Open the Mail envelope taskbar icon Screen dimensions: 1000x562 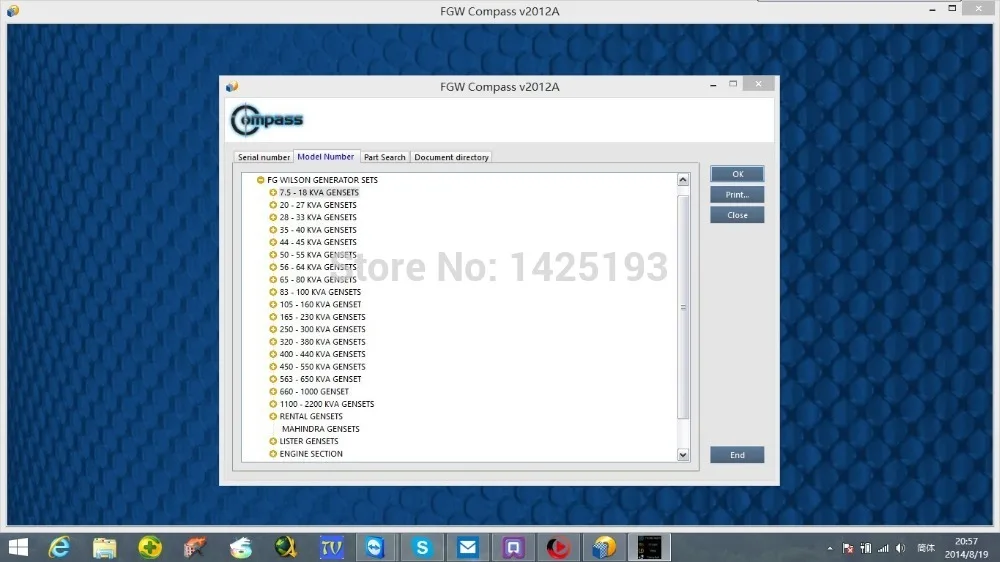click(467, 547)
